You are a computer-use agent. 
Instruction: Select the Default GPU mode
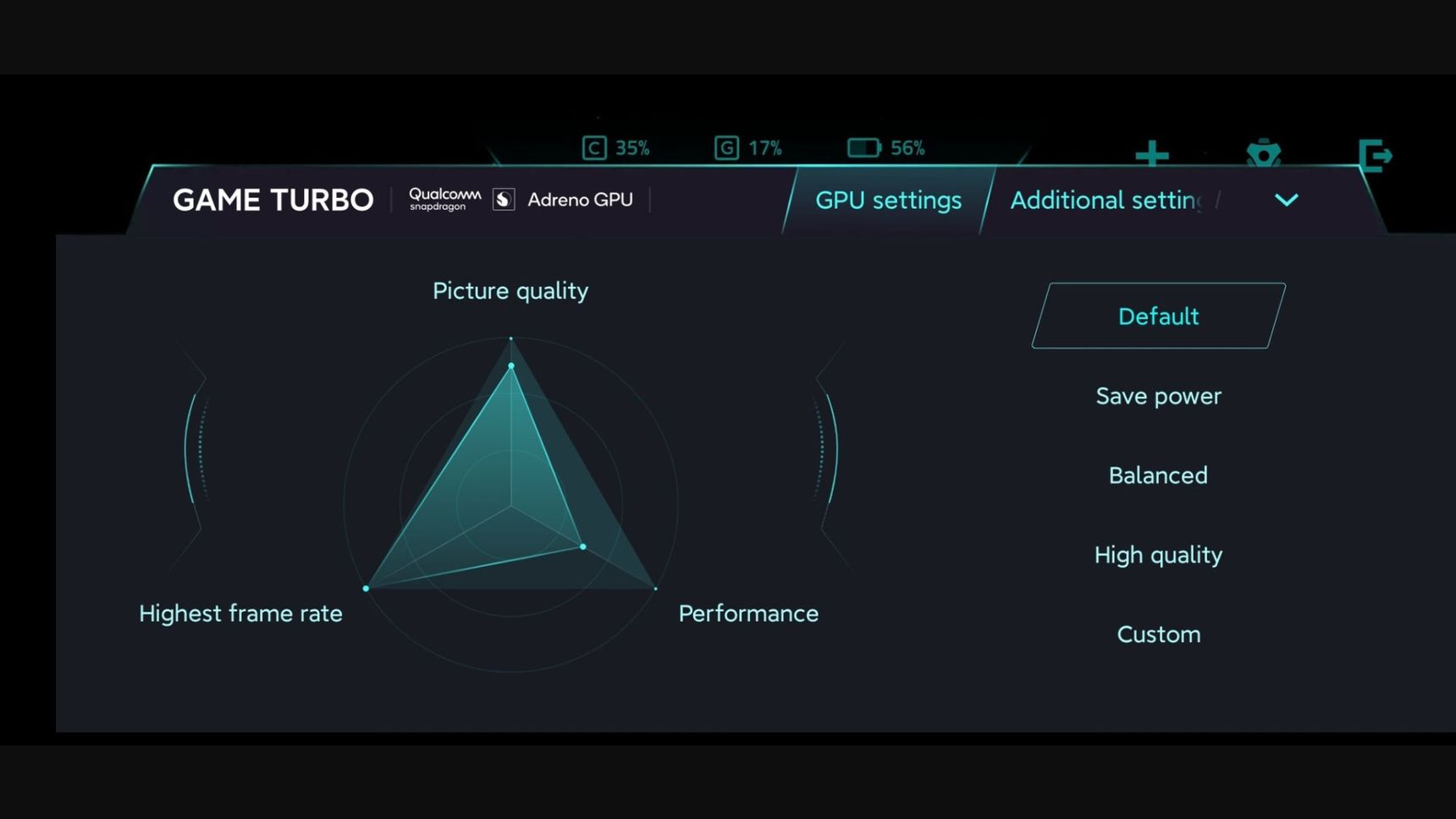pyautogui.click(x=1159, y=316)
